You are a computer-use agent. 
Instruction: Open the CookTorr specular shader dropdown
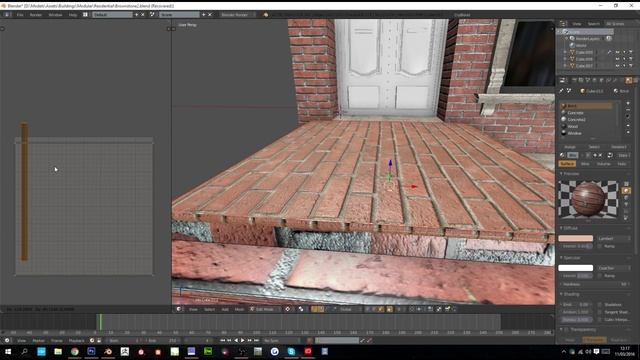tap(614, 268)
